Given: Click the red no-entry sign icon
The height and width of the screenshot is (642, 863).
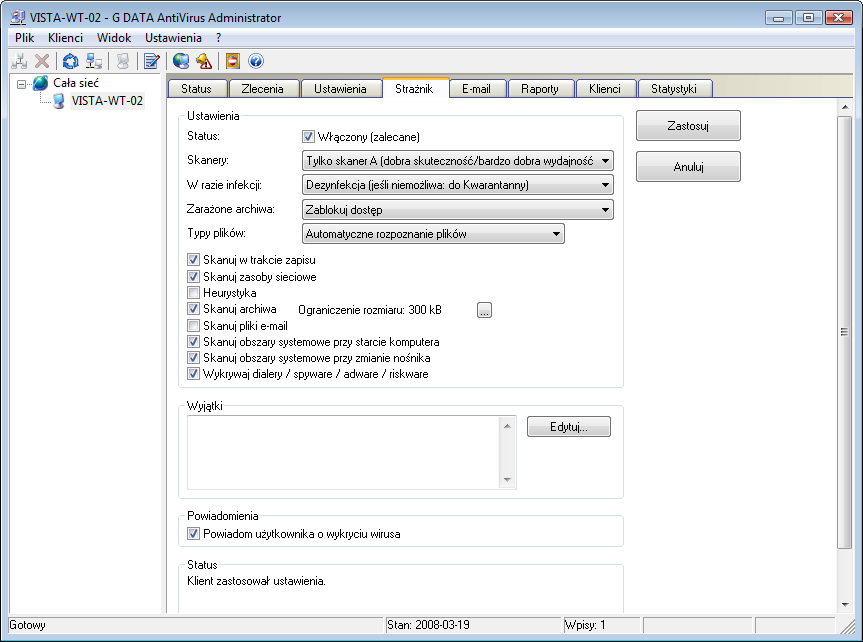Looking at the screenshot, I should 233,61.
